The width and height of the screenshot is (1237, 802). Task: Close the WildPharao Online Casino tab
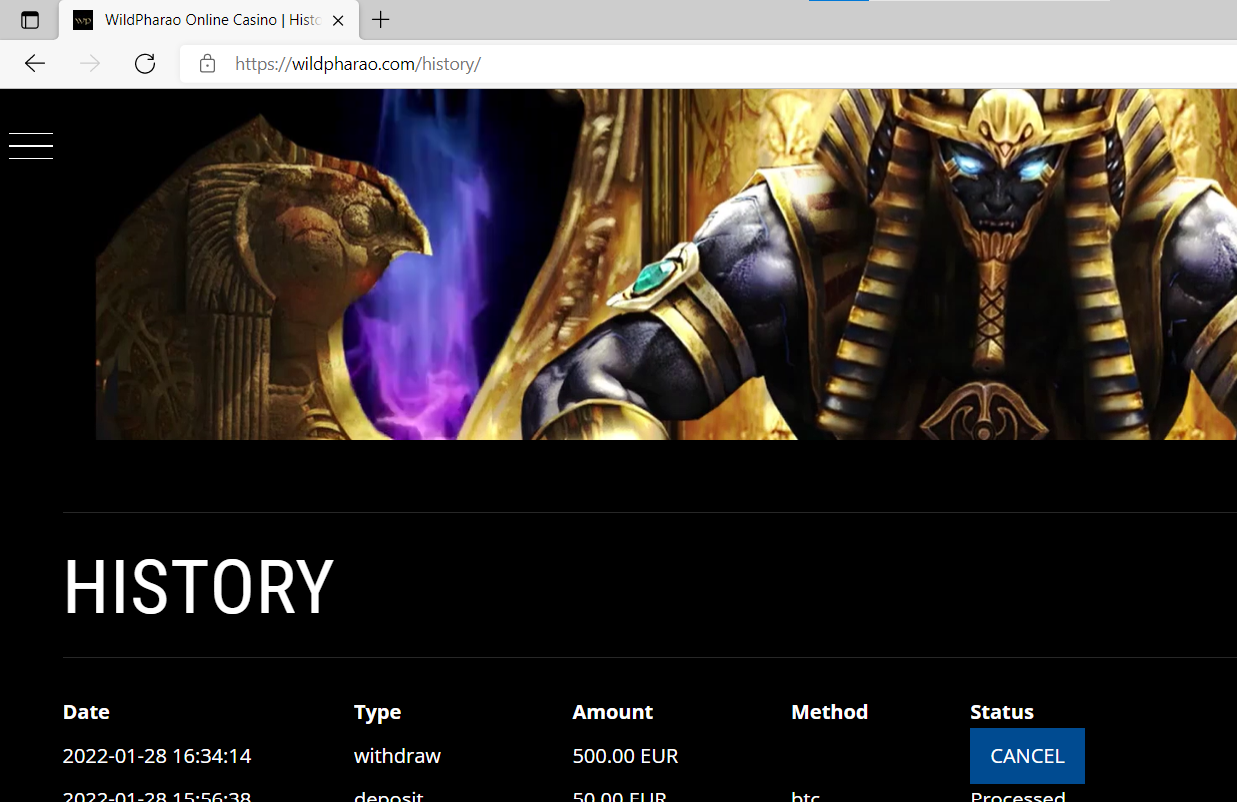[x=339, y=20]
